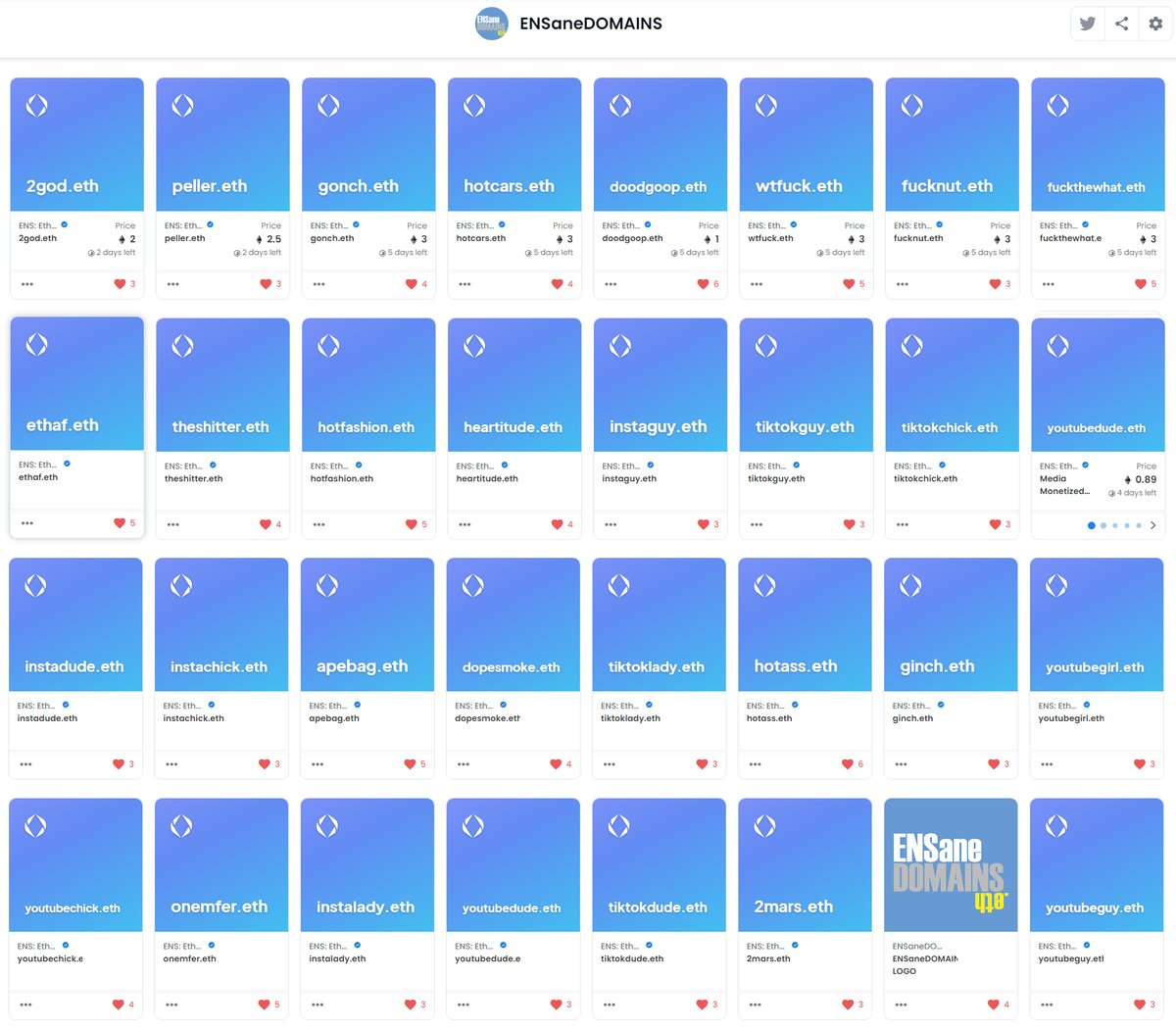Image resolution: width=1176 pixels, height=1029 pixels.
Task: Favorite 2mars.eth with the heart icon
Action: 848,1004
